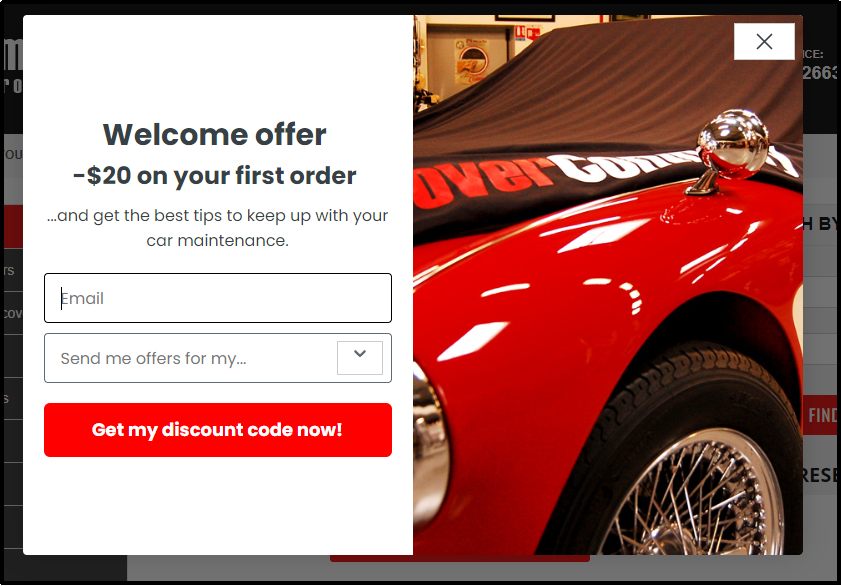This screenshot has height=586, width=841.
Task: Click the dark red bar below the popup
Action: point(460,559)
